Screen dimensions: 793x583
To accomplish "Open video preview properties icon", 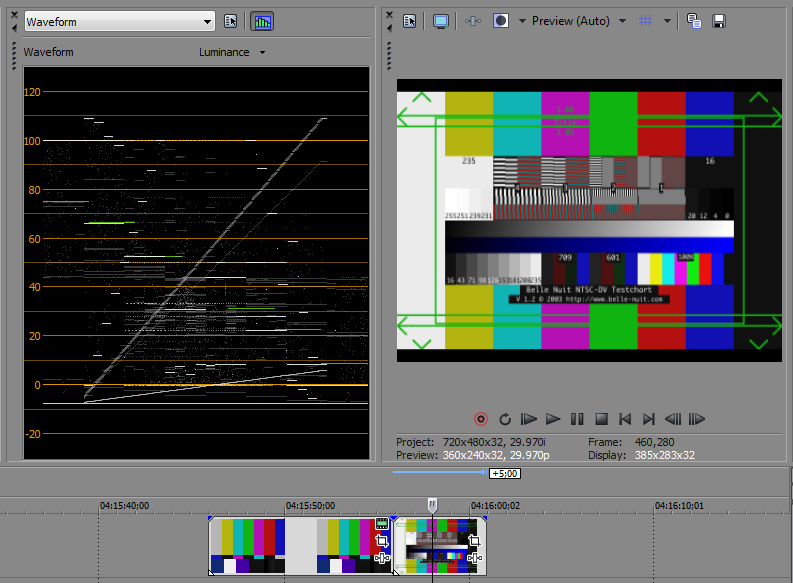I will pyautogui.click(x=410, y=21).
